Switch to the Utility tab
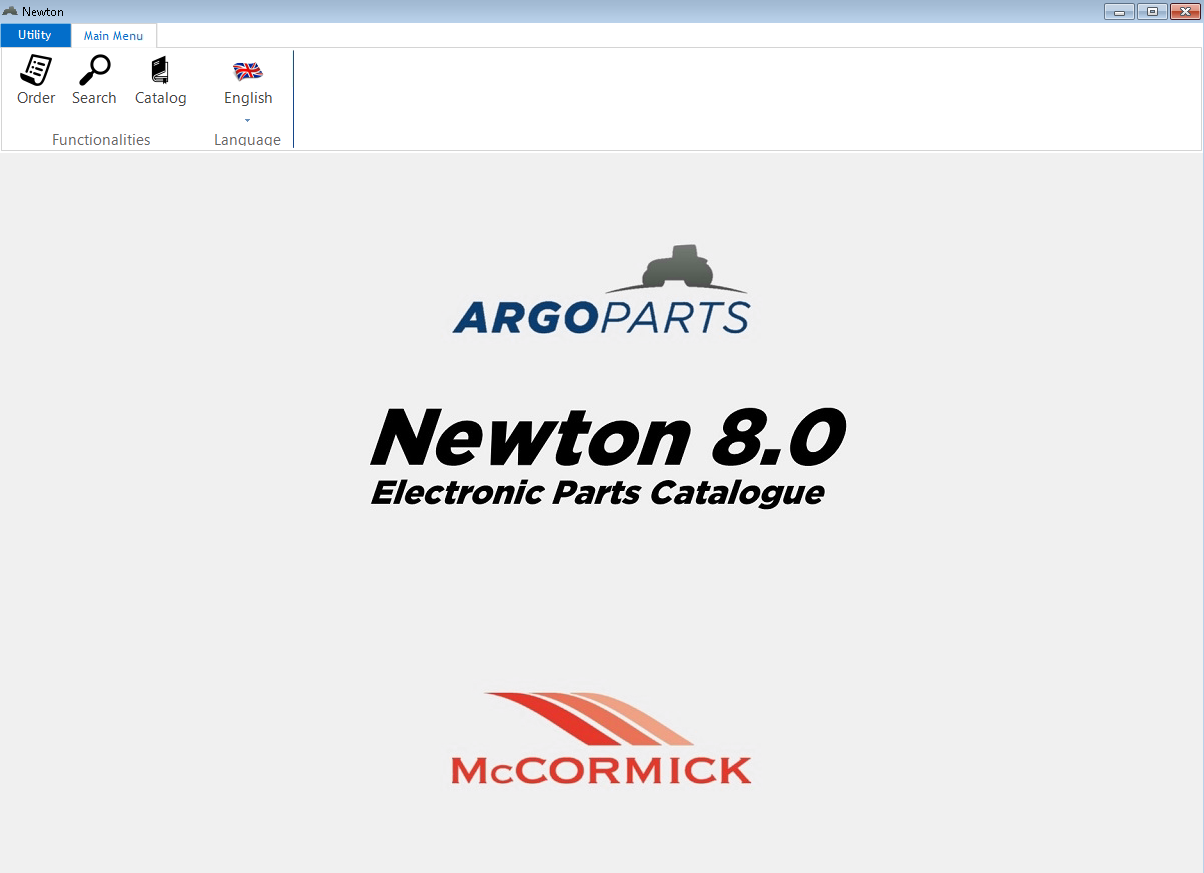This screenshot has height=873, width=1204. pos(35,35)
